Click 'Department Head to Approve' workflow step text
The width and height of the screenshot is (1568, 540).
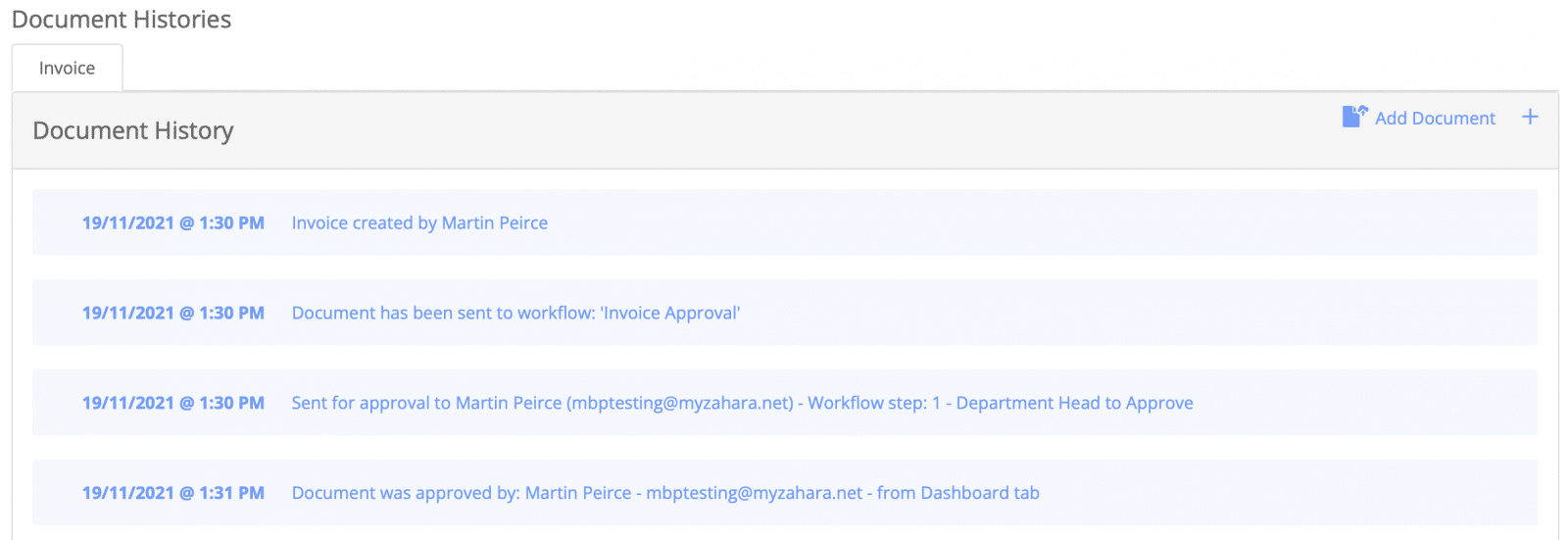pyautogui.click(x=1074, y=403)
